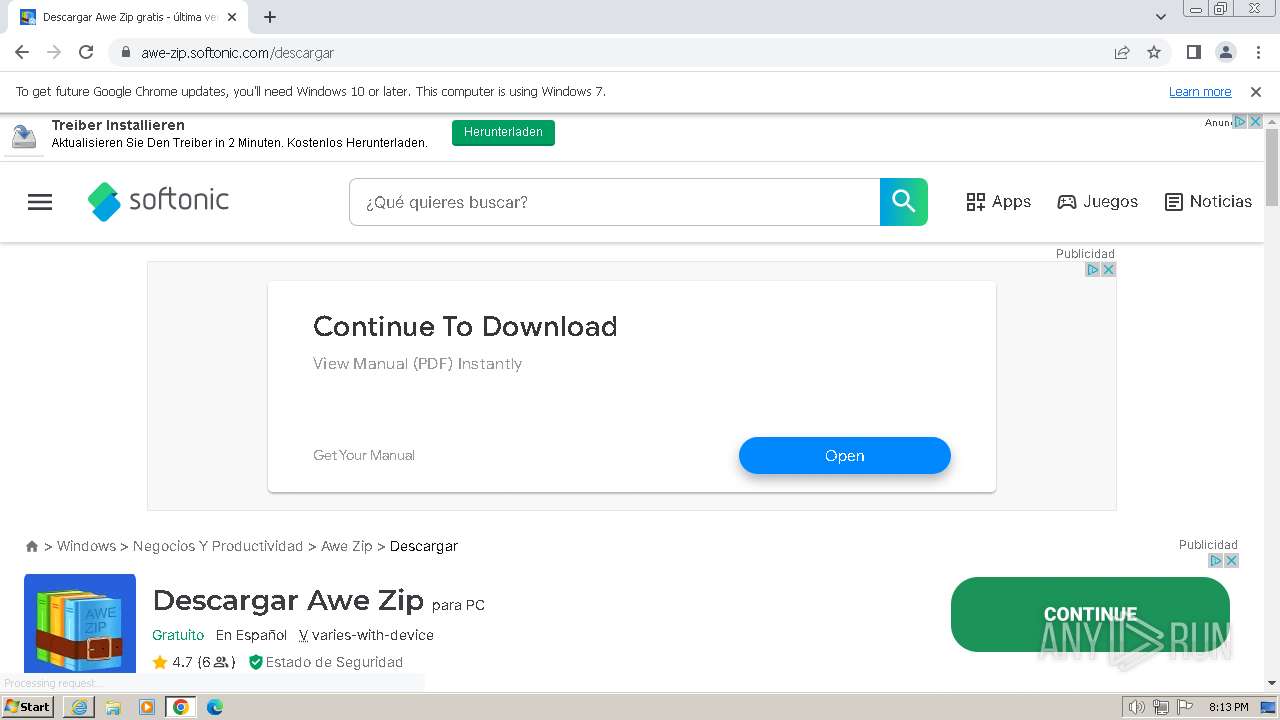This screenshot has width=1280, height=720.
Task: Open the Treiber Installieren ad icon
Action: [x=24, y=137]
